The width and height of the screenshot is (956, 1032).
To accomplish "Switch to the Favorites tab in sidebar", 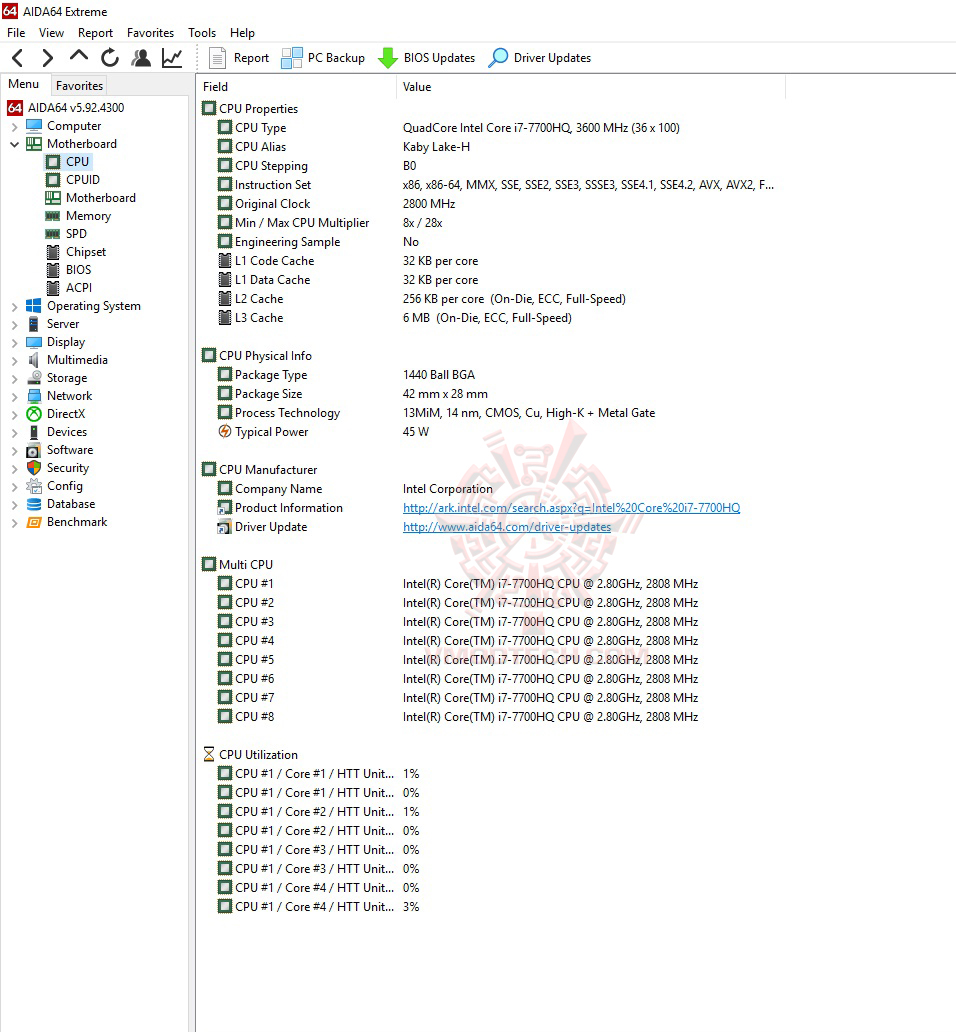I will [79, 86].
